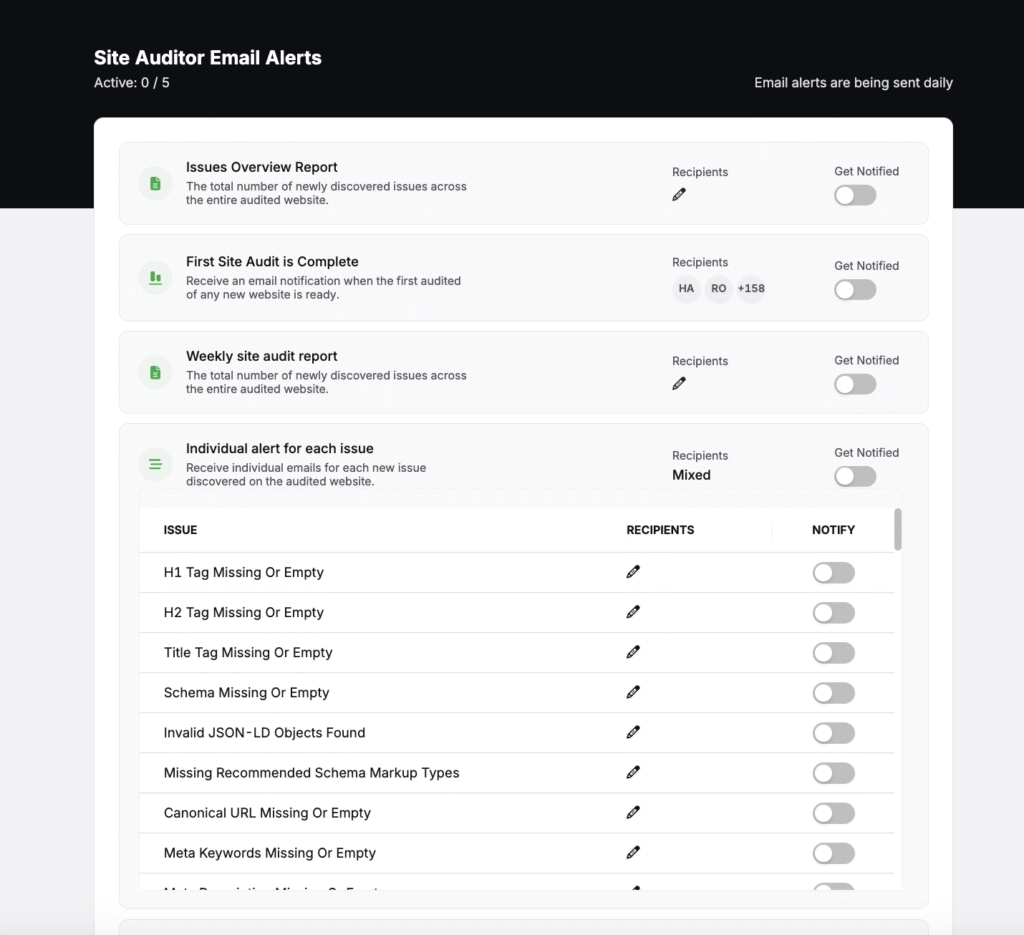Toggle notify for H1 Tag Missing Or Empty
Viewport: 1024px width, 935px height.
[833, 573]
